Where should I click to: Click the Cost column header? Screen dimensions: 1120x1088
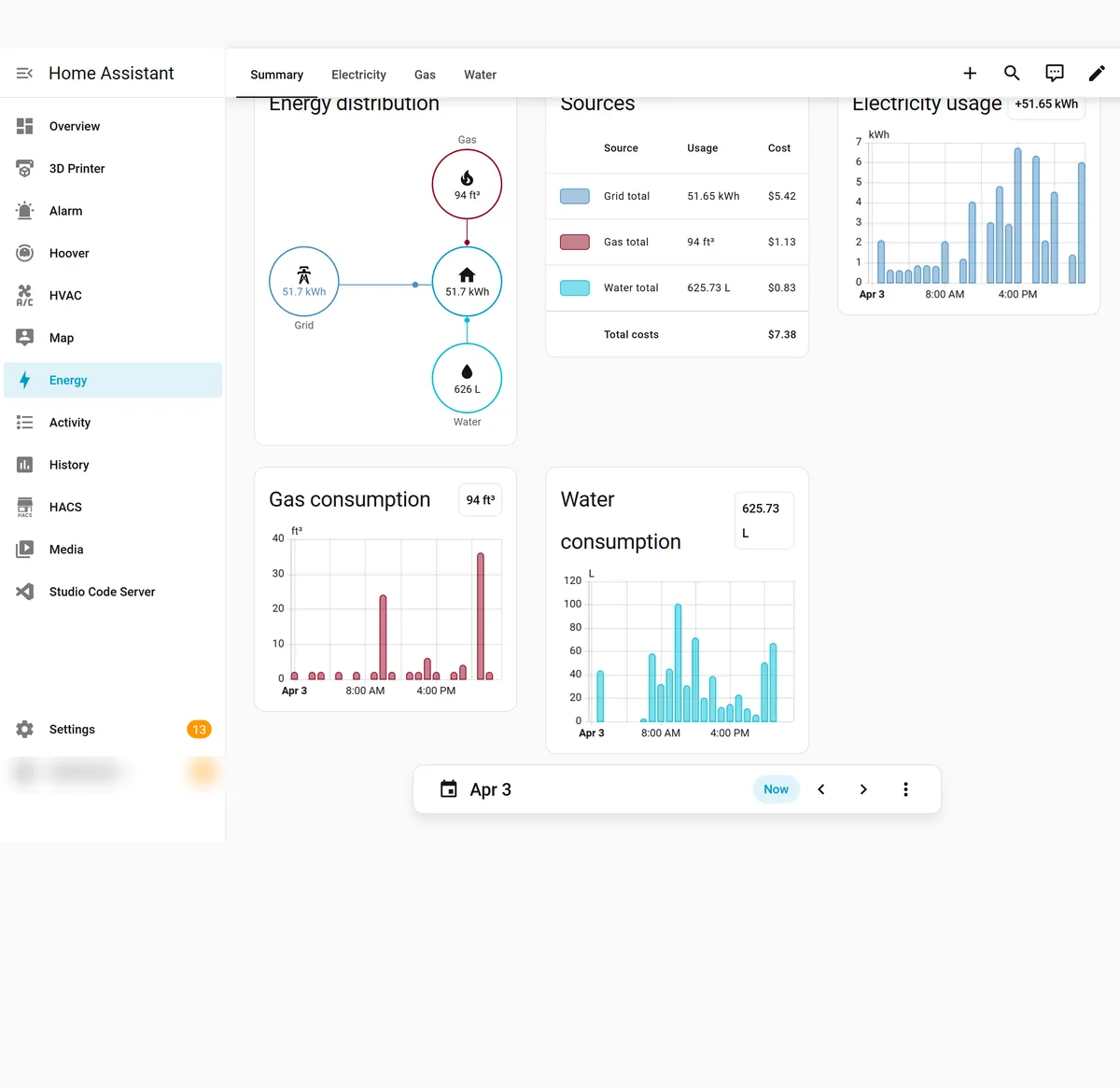pos(779,148)
